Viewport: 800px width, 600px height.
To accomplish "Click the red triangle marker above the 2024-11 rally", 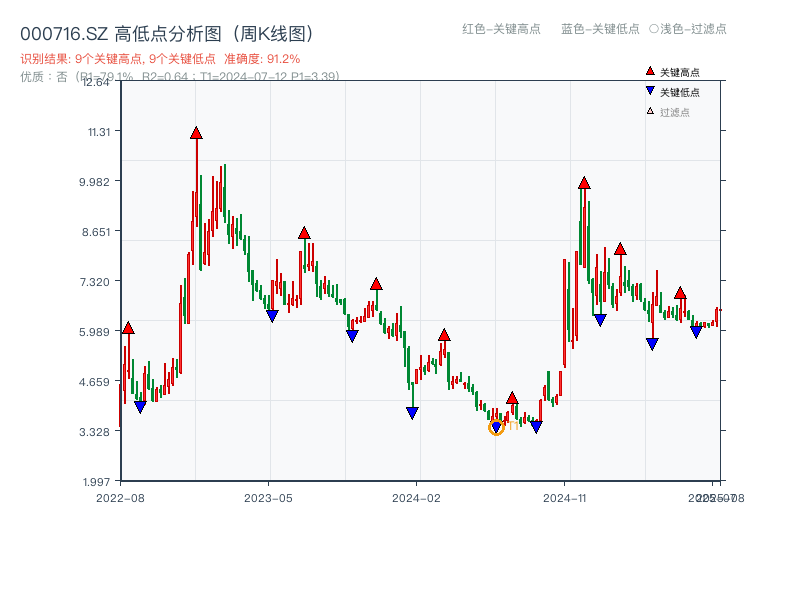I will [584, 183].
